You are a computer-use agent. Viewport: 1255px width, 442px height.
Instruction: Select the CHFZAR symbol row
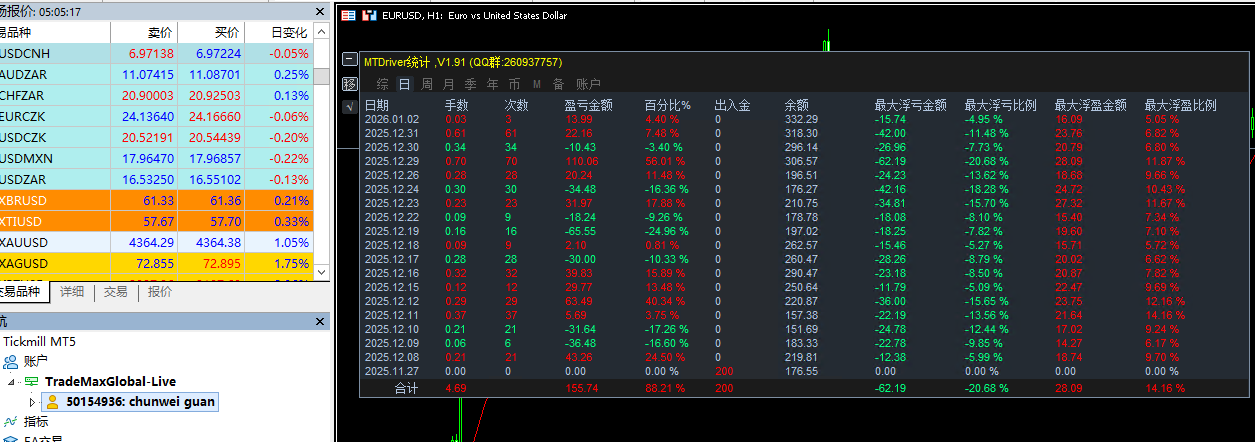[x=156, y=96]
